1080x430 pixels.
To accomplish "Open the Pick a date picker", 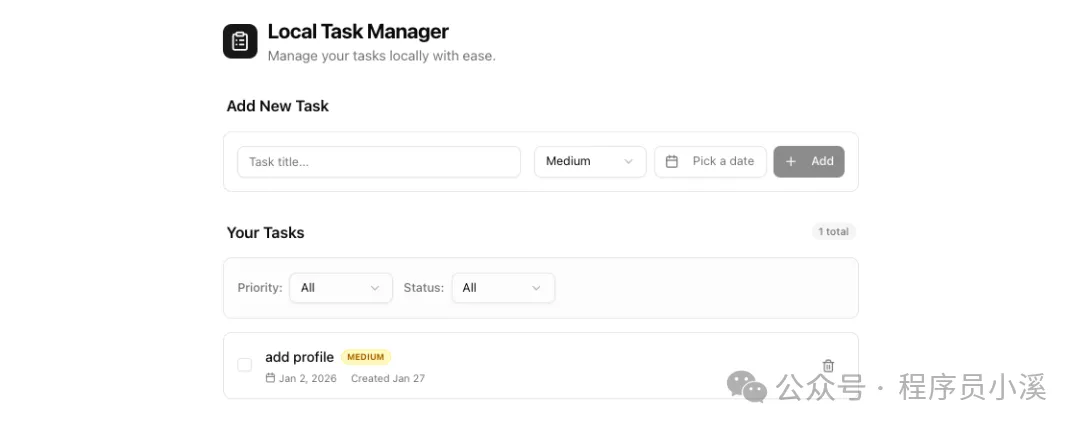I will click(711, 162).
